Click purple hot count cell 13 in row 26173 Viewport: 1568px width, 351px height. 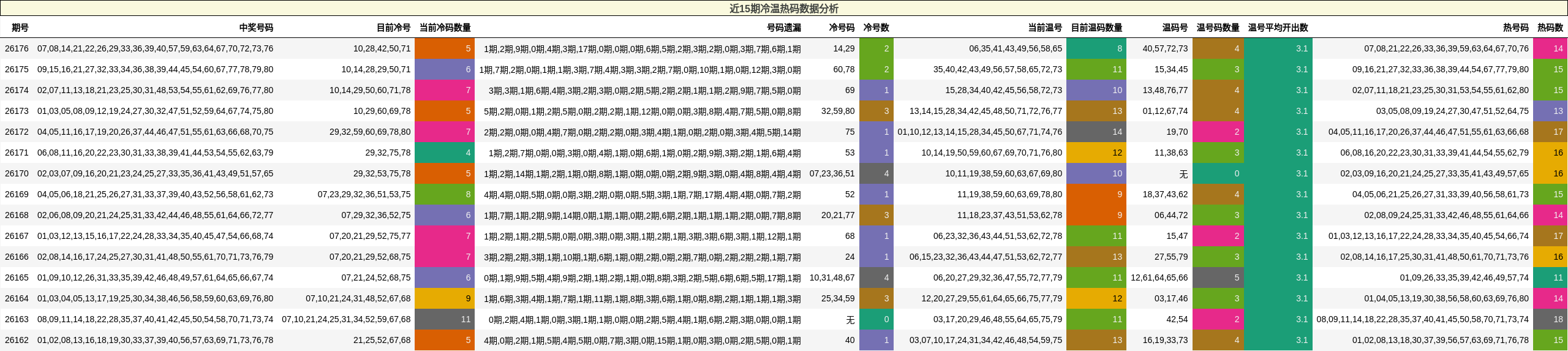1550,111
